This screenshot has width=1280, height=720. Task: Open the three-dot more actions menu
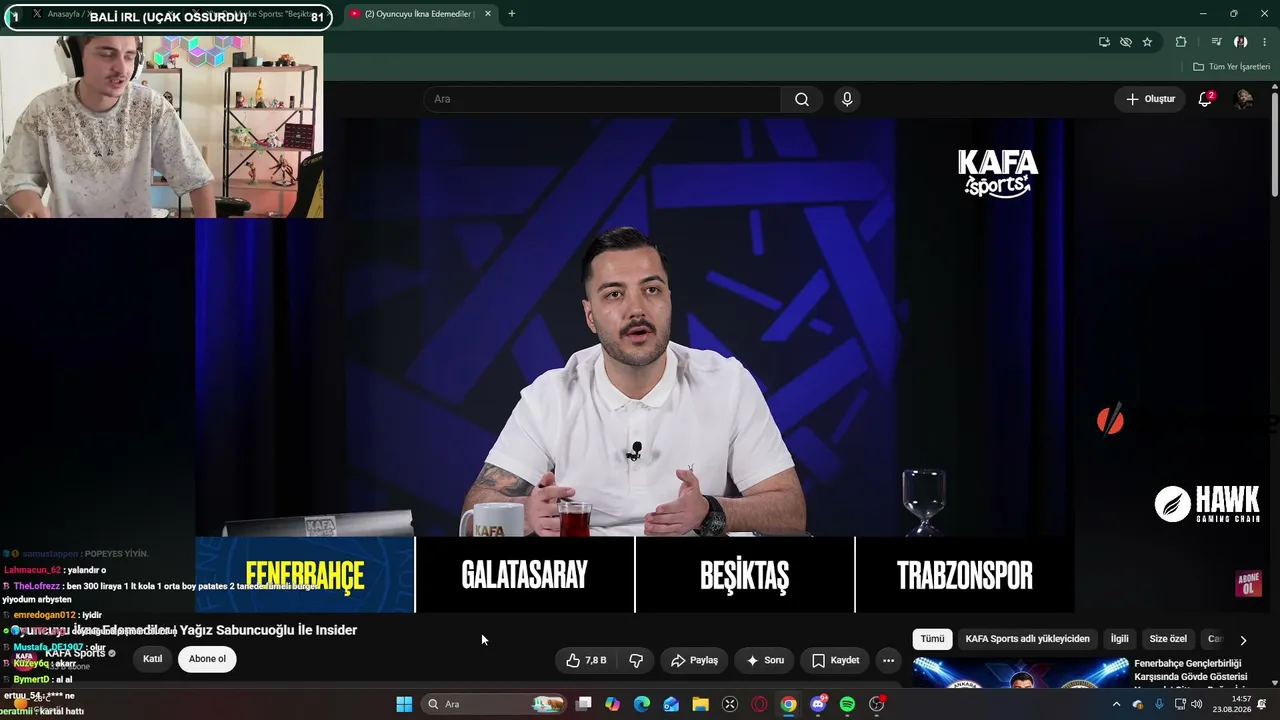(x=888, y=660)
